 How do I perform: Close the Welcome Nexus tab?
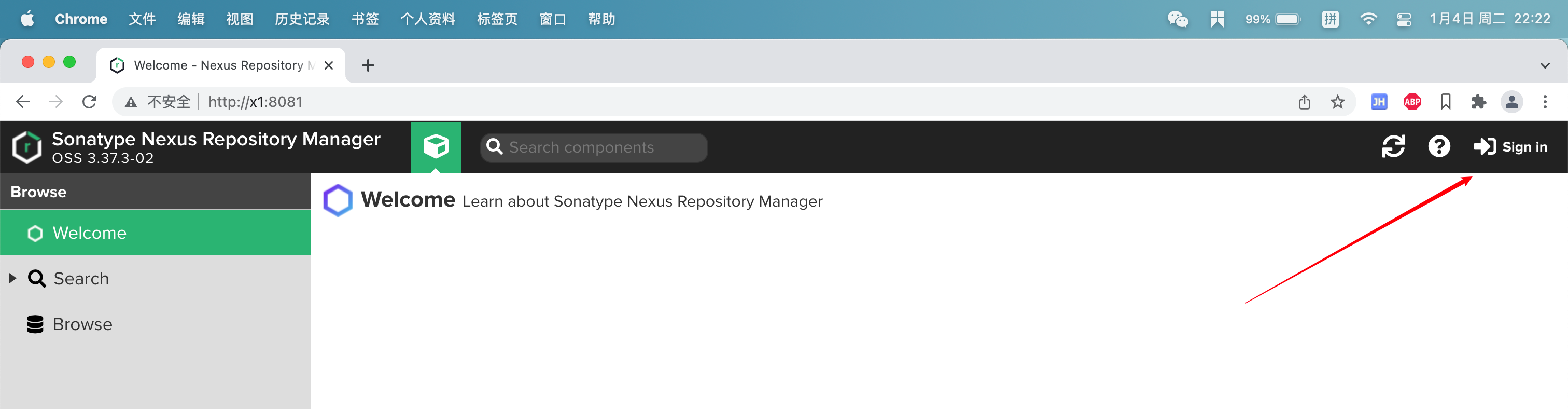[329, 65]
